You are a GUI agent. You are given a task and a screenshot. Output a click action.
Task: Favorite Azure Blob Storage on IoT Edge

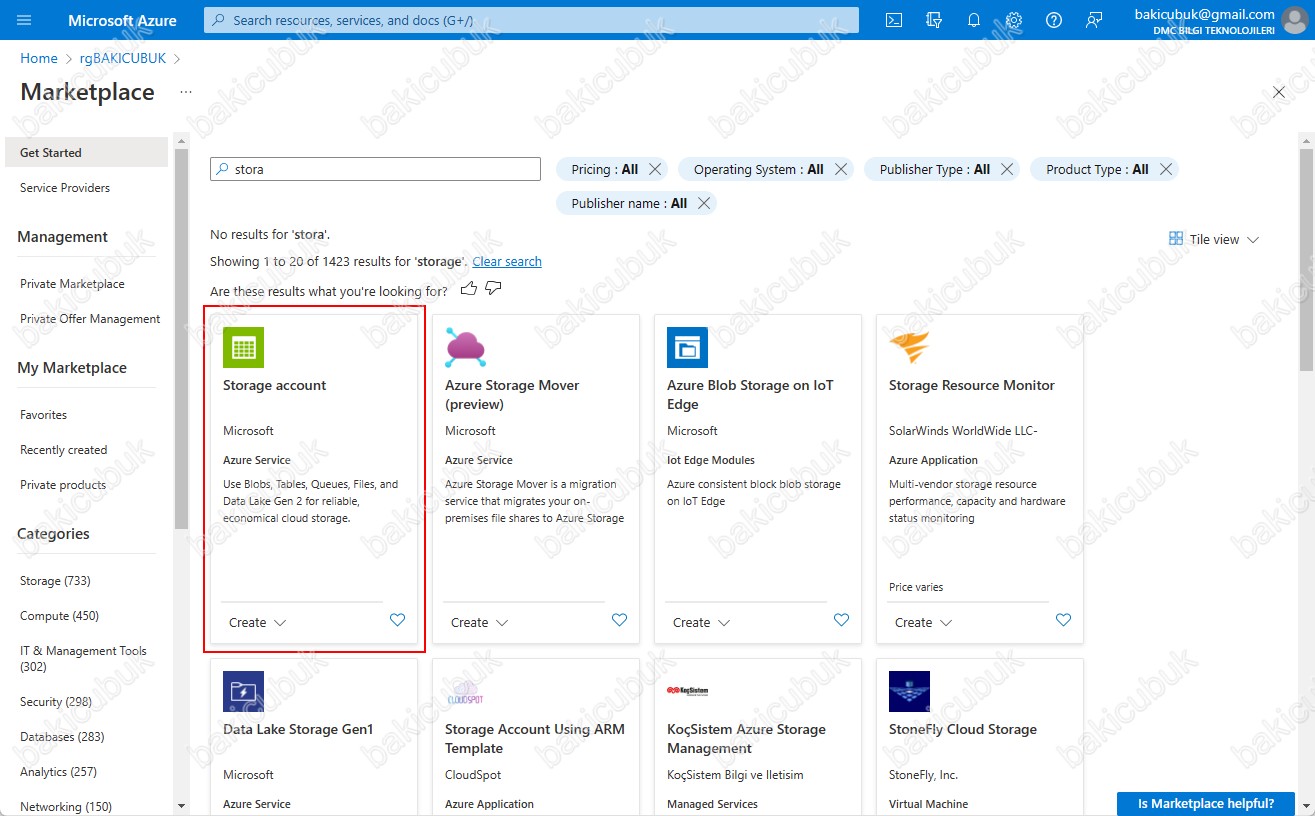[x=841, y=620]
